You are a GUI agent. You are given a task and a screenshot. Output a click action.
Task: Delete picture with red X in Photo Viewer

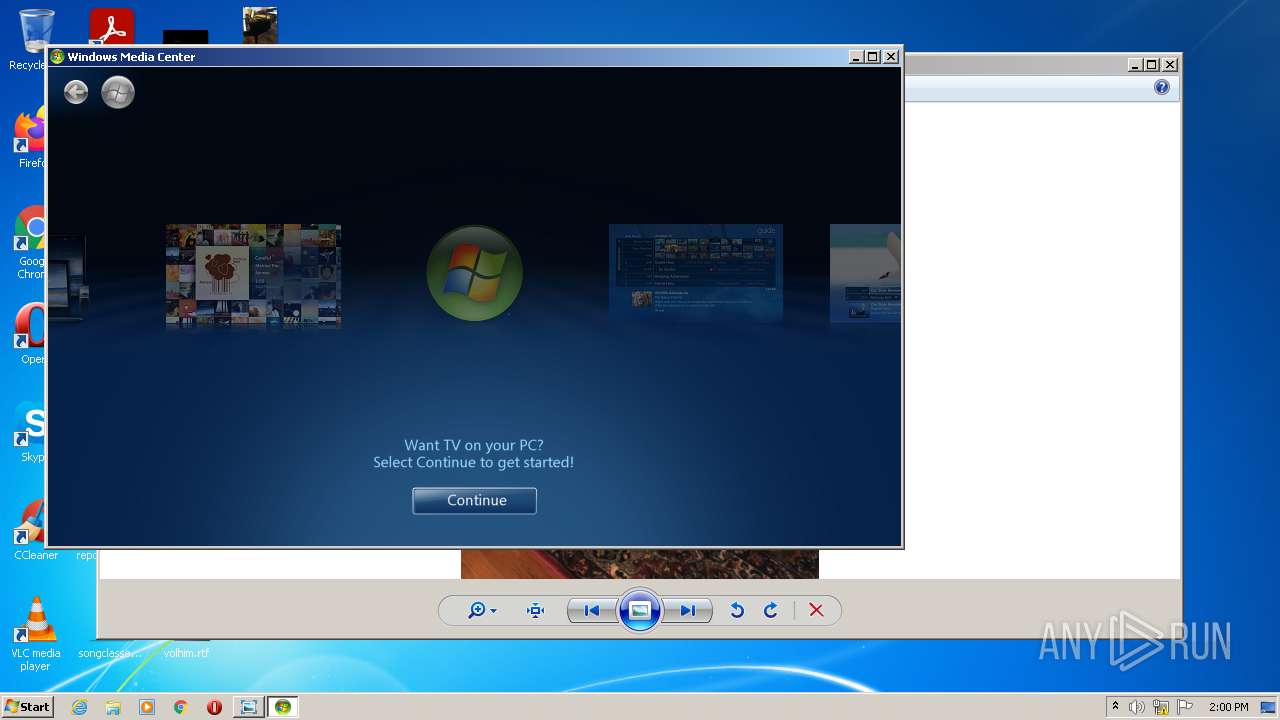(816, 610)
